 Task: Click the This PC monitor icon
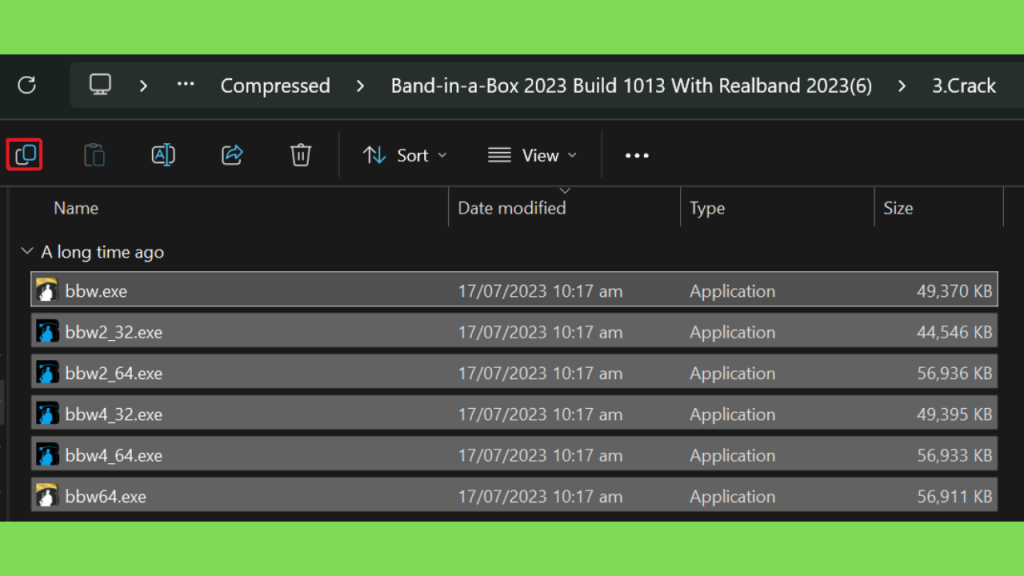coord(100,85)
